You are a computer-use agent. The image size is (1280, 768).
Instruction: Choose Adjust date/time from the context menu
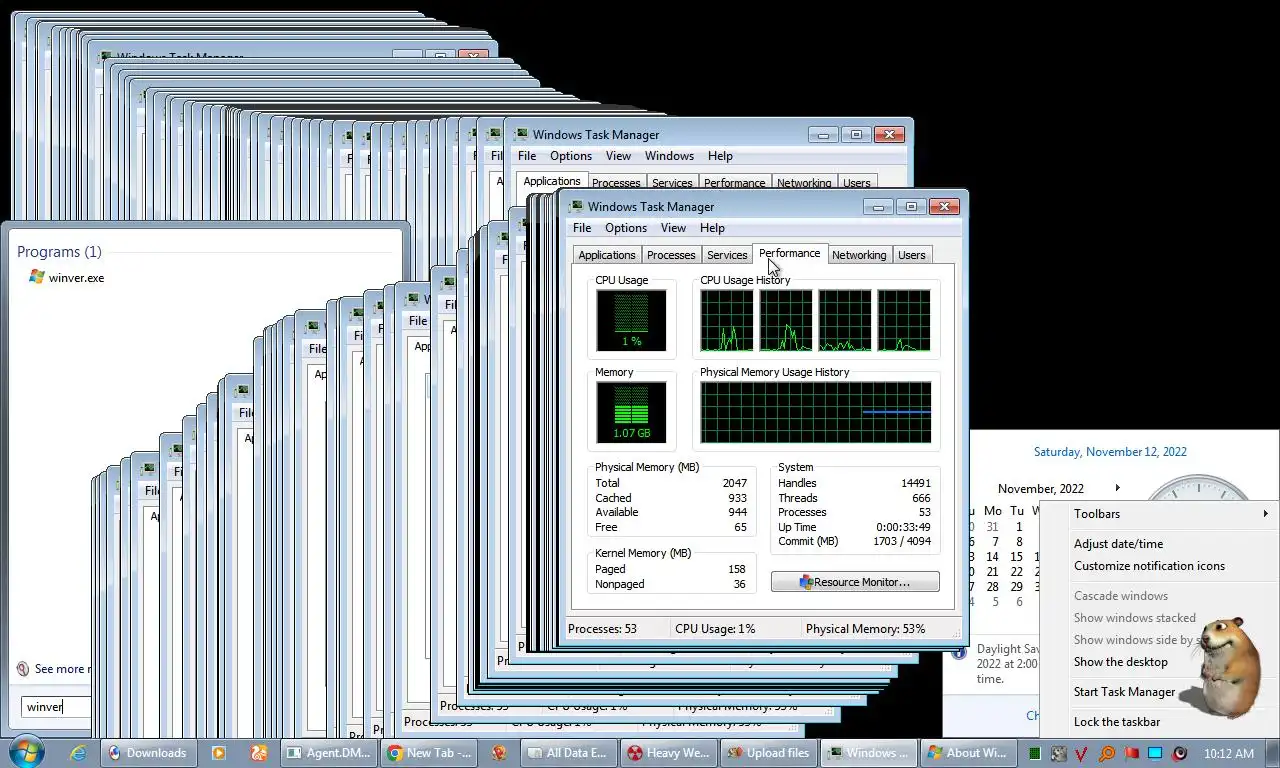[1118, 544]
